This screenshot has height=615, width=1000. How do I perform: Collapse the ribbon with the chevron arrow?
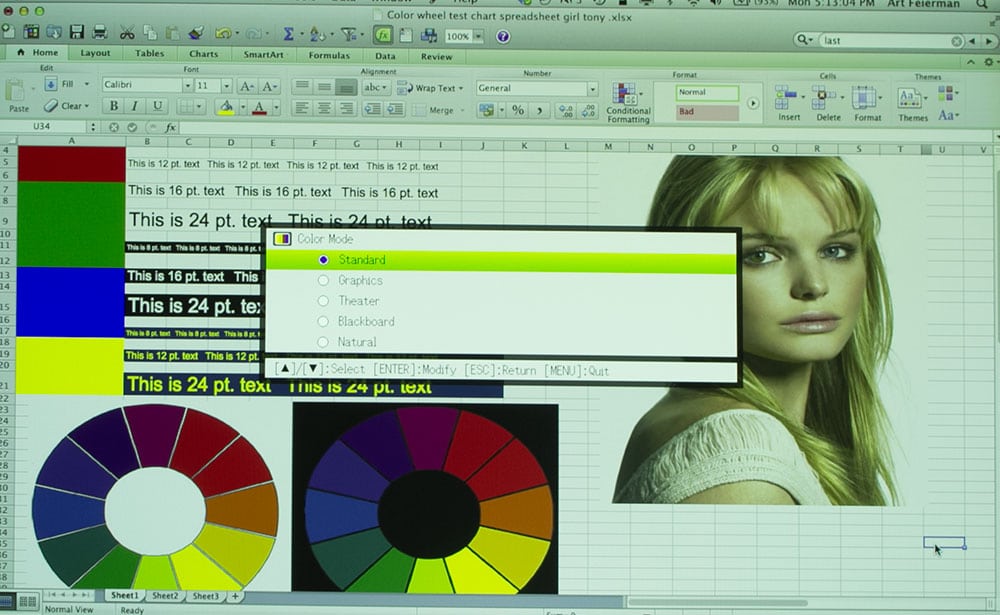tap(970, 62)
